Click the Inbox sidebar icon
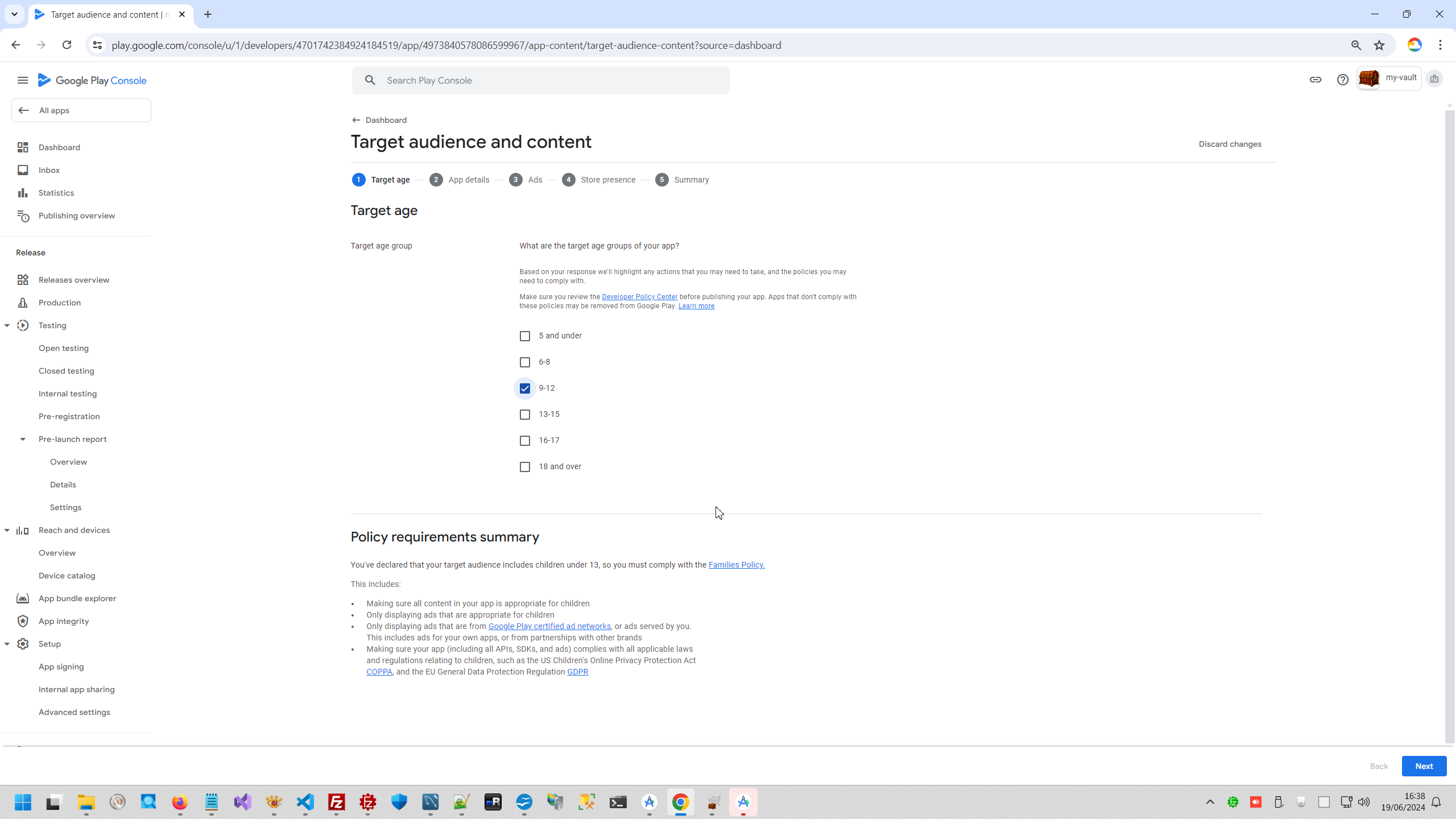Screen dimensions: 1456x819 click(x=23, y=170)
